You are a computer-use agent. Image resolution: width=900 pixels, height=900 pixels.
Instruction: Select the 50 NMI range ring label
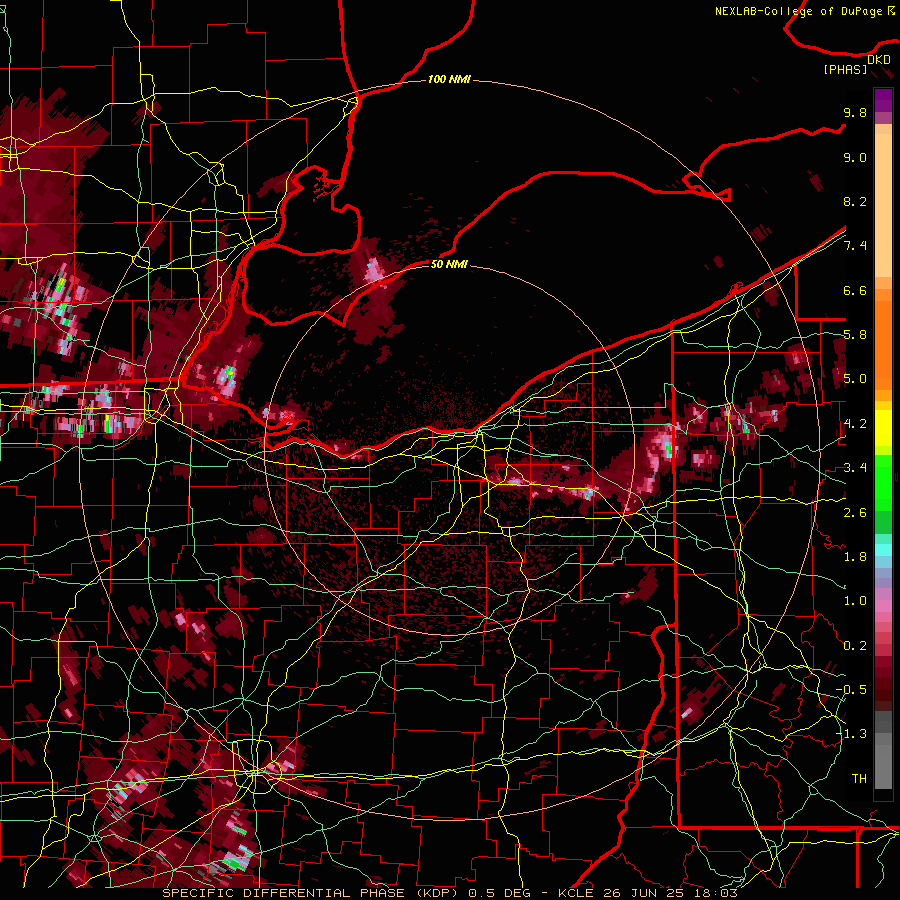(x=449, y=264)
